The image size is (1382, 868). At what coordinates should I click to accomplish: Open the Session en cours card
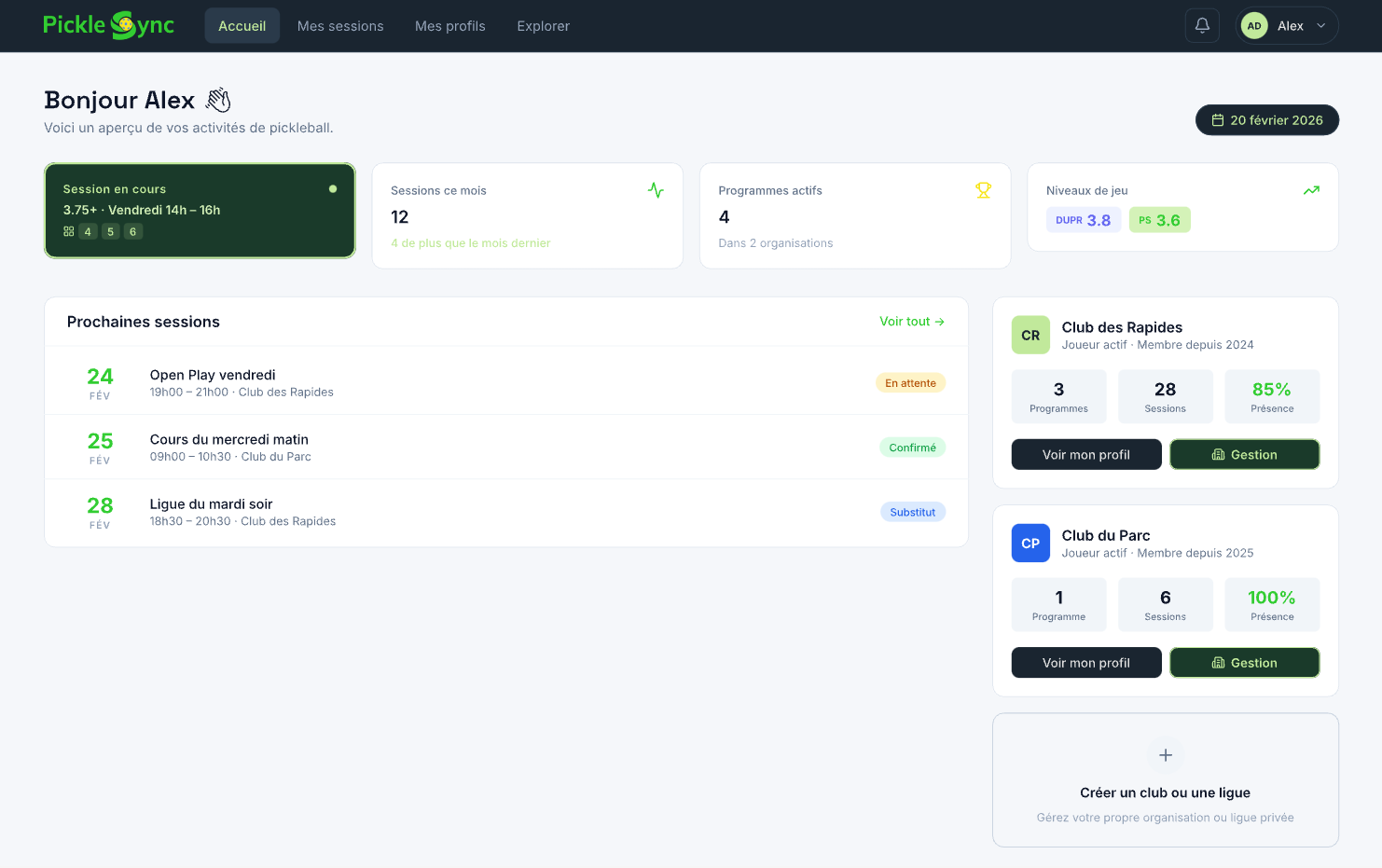[200, 211]
